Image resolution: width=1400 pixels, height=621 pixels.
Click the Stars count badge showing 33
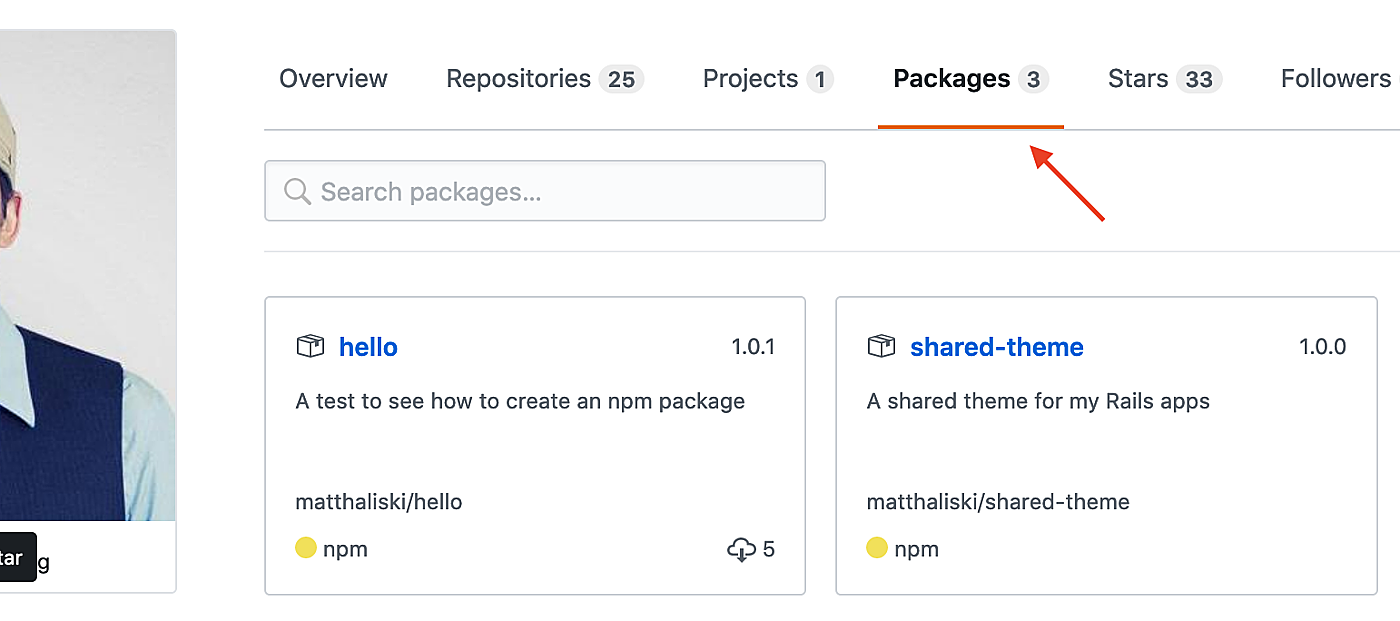pos(1198,79)
